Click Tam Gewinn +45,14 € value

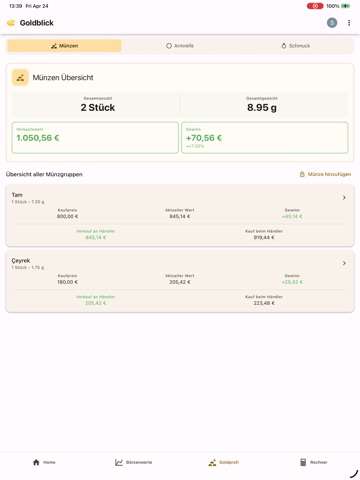coord(292,216)
